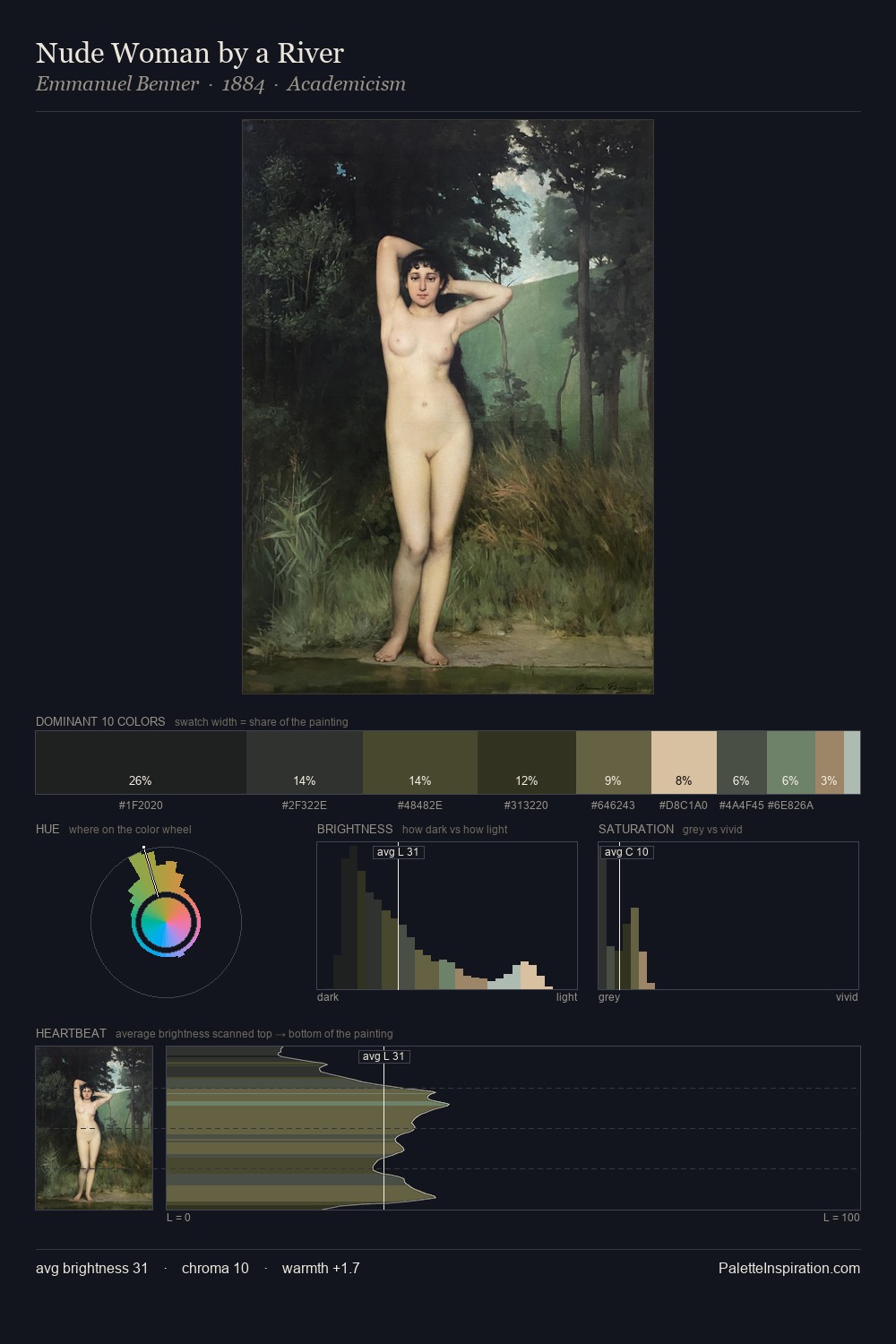Click the '#6E826A' hex code label

pos(790,806)
